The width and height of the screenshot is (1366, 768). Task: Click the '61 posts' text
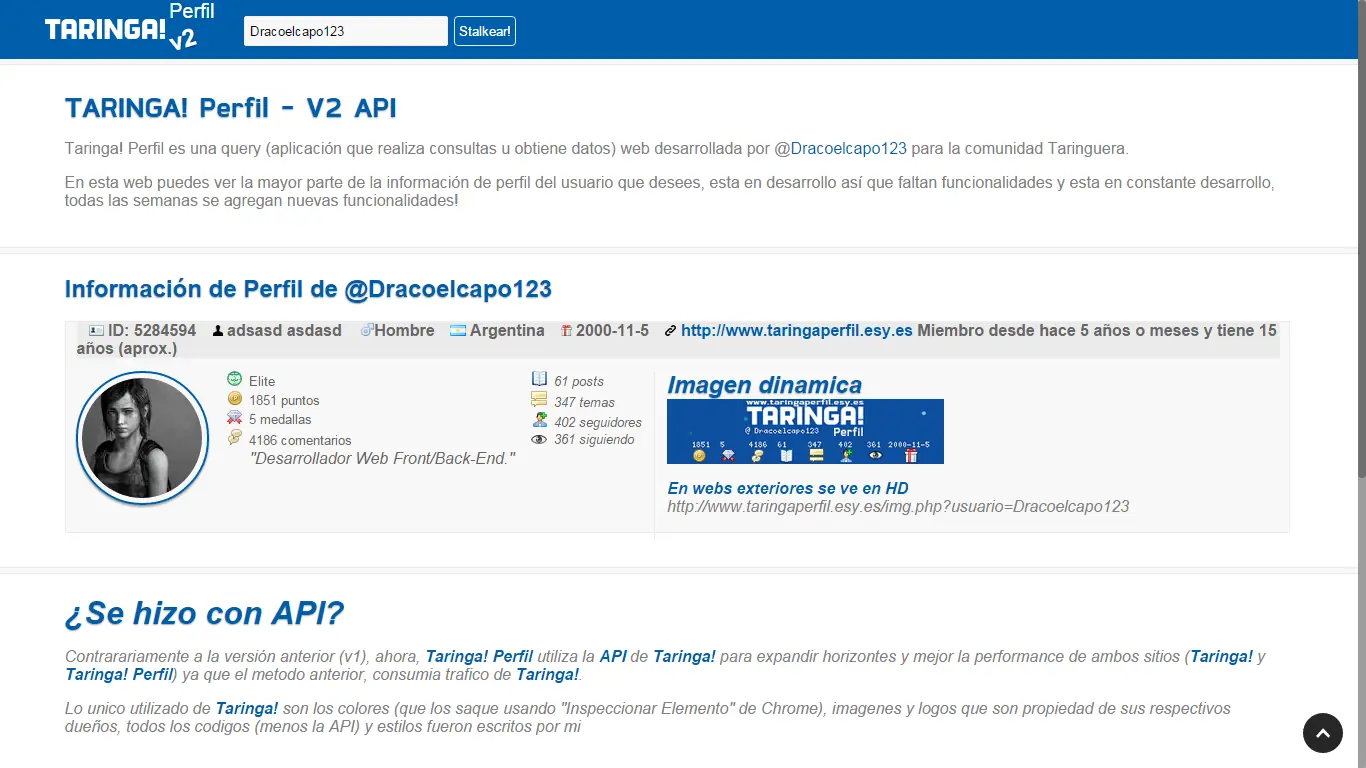point(579,381)
